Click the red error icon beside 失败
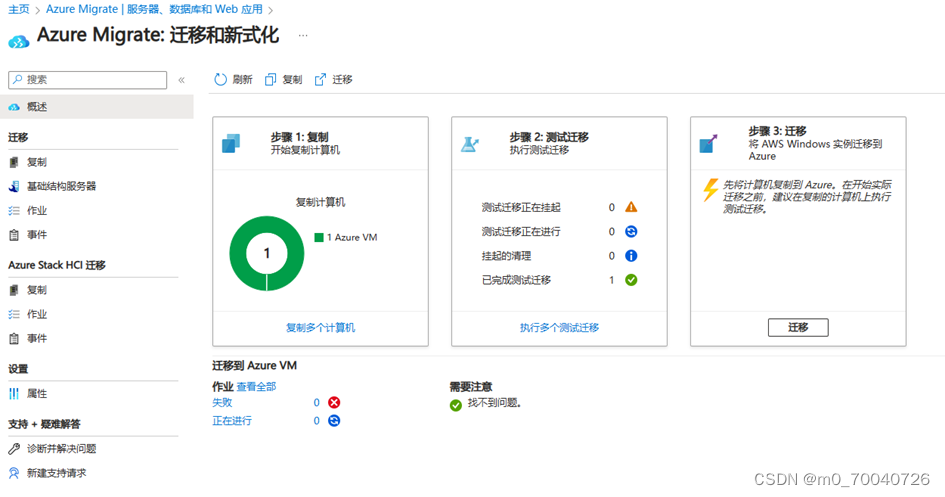Screen dimensions: 945x497 coord(334,402)
